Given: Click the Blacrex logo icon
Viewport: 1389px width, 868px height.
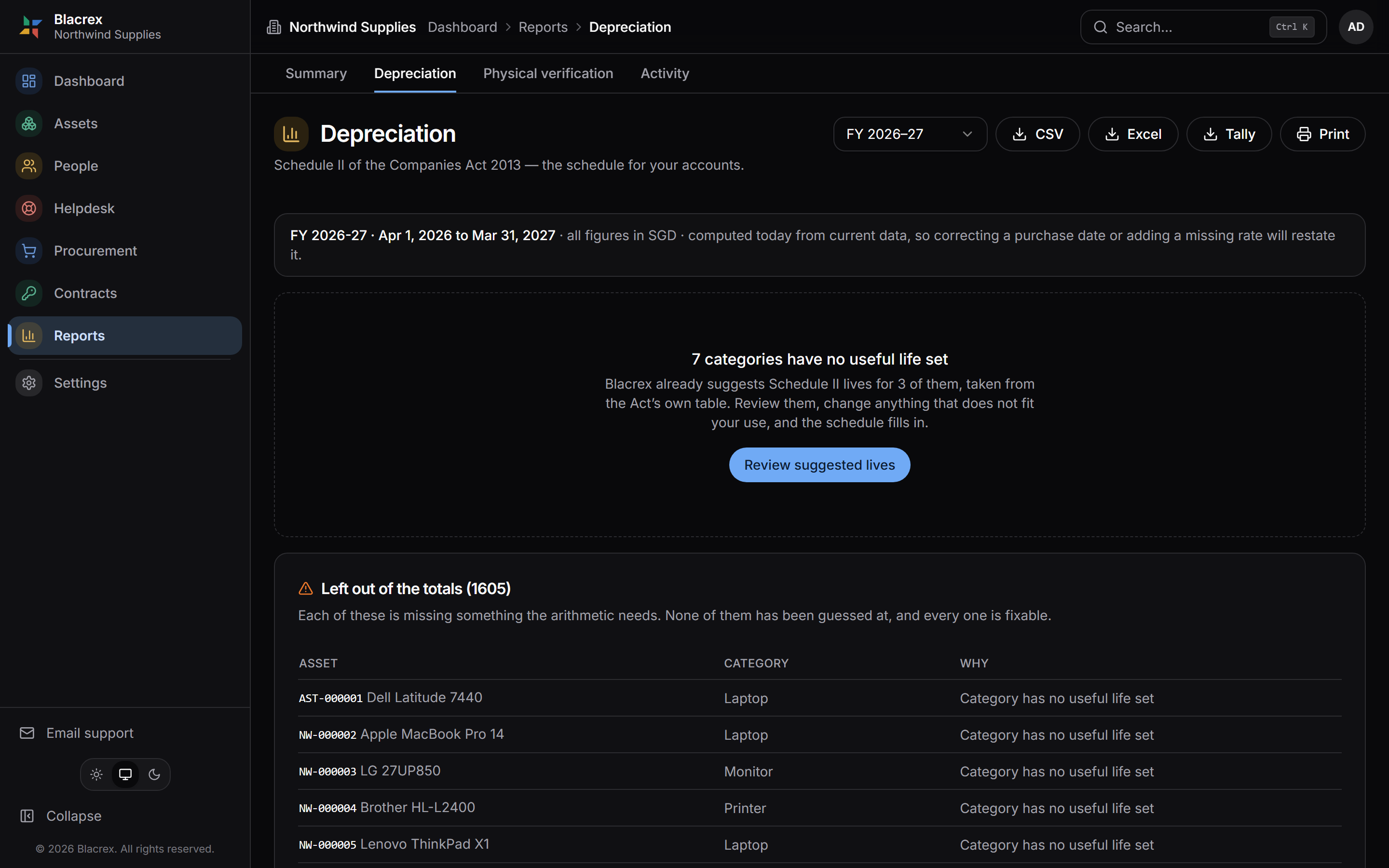Looking at the screenshot, I should pyautogui.click(x=30, y=27).
